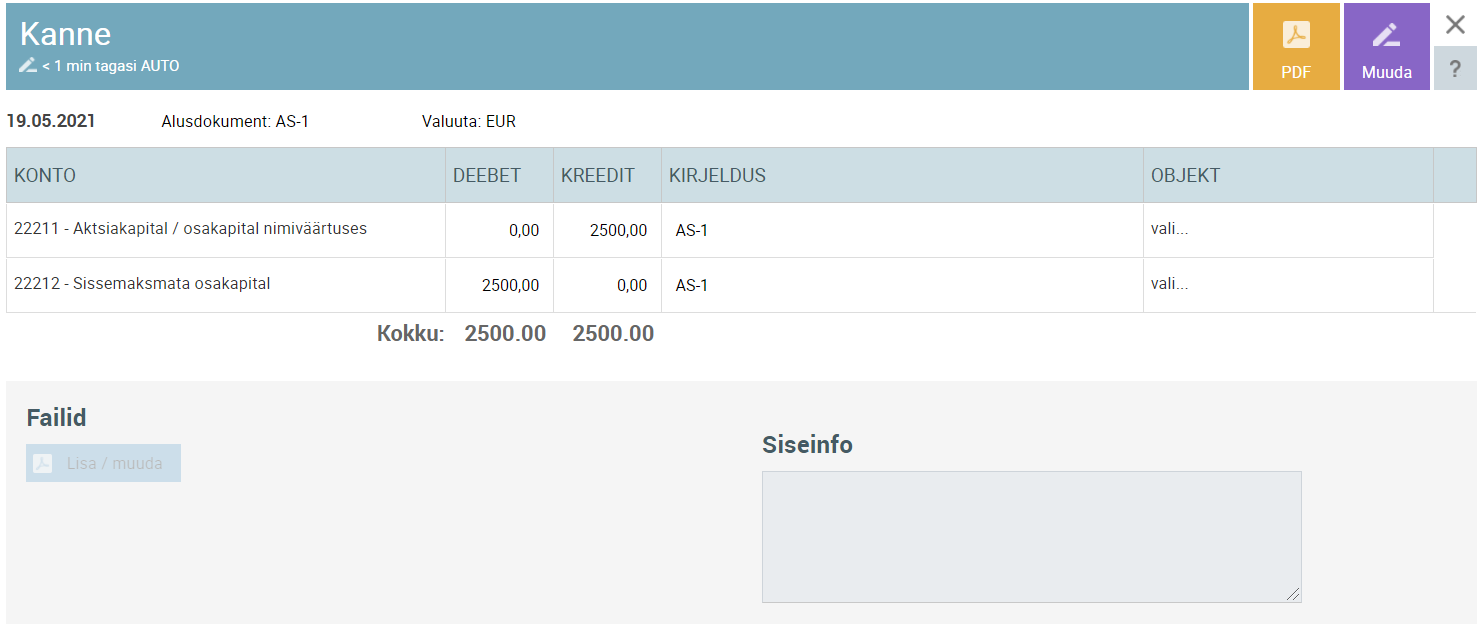Click the KREEDIT column header

click(598, 176)
